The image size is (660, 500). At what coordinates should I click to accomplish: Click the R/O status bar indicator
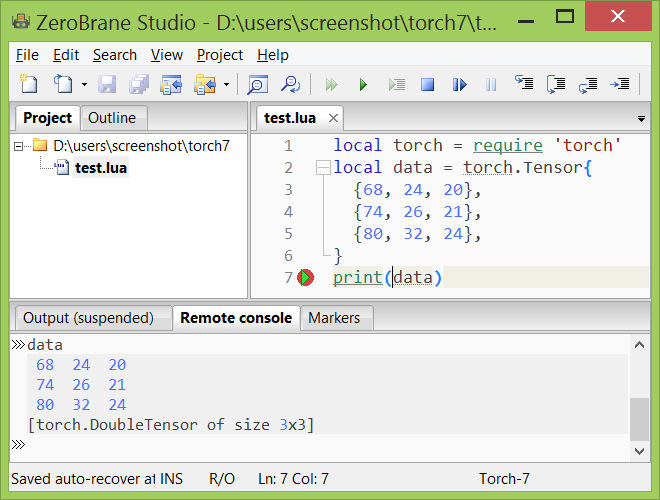tap(222, 479)
